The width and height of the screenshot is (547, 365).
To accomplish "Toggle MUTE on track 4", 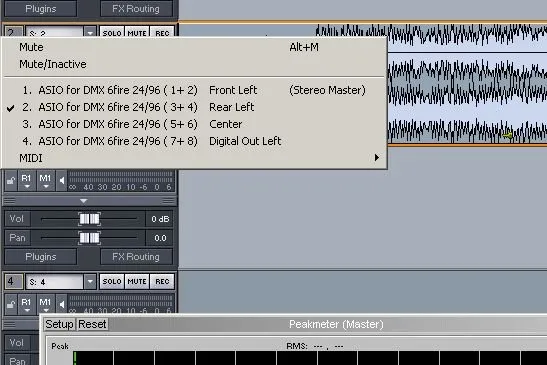I will 137,282.
